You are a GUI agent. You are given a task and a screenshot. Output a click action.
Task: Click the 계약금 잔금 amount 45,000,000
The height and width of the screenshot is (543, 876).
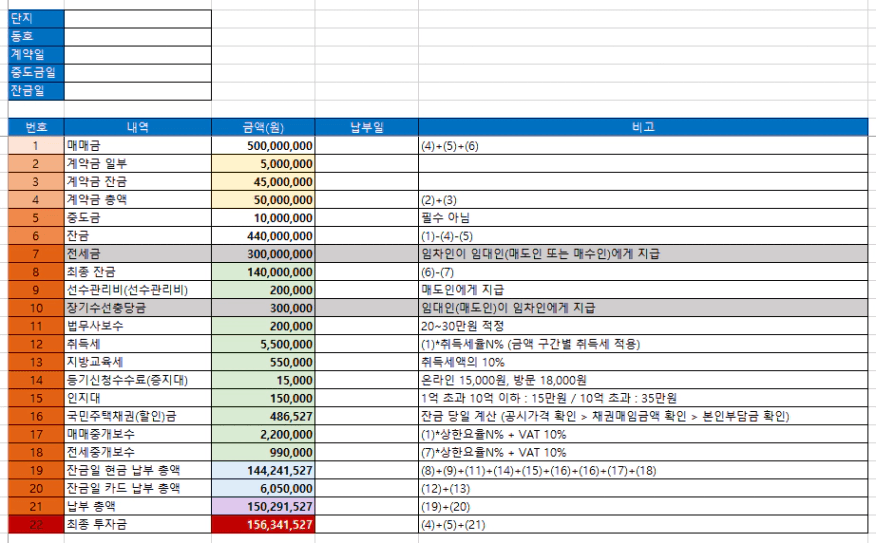point(264,182)
